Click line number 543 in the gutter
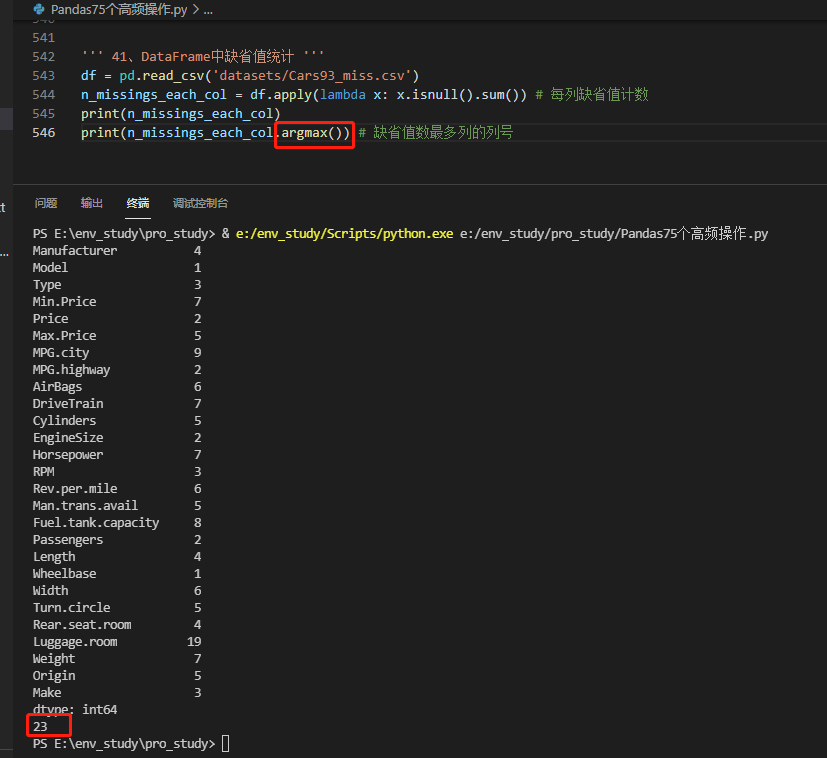The image size is (827, 758). (43, 76)
